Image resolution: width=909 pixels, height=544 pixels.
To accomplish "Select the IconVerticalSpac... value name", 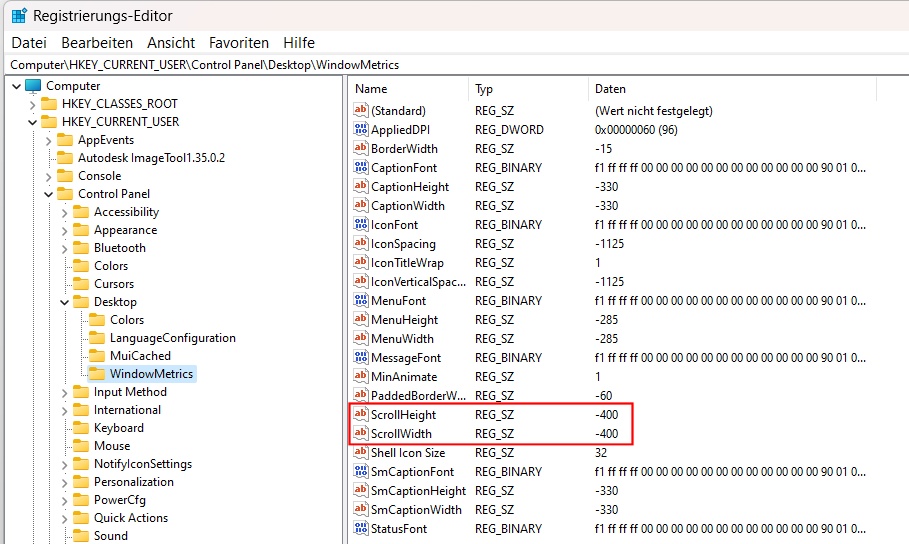I will [x=419, y=282].
